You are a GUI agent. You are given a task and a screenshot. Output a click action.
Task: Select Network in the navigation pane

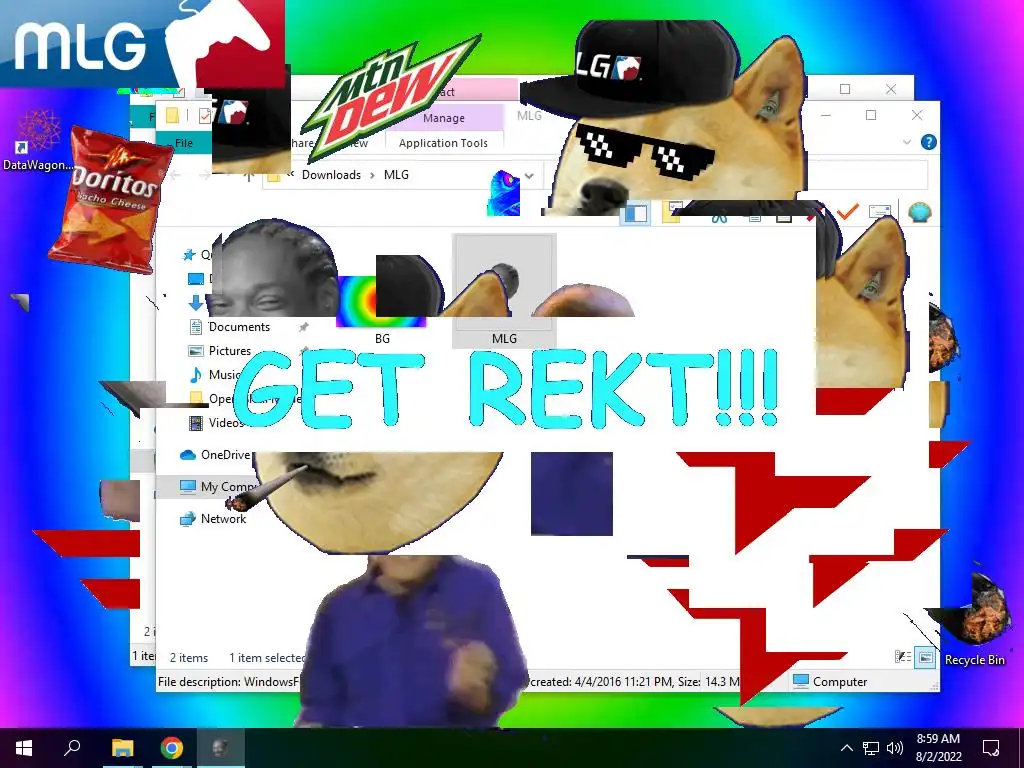click(223, 519)
